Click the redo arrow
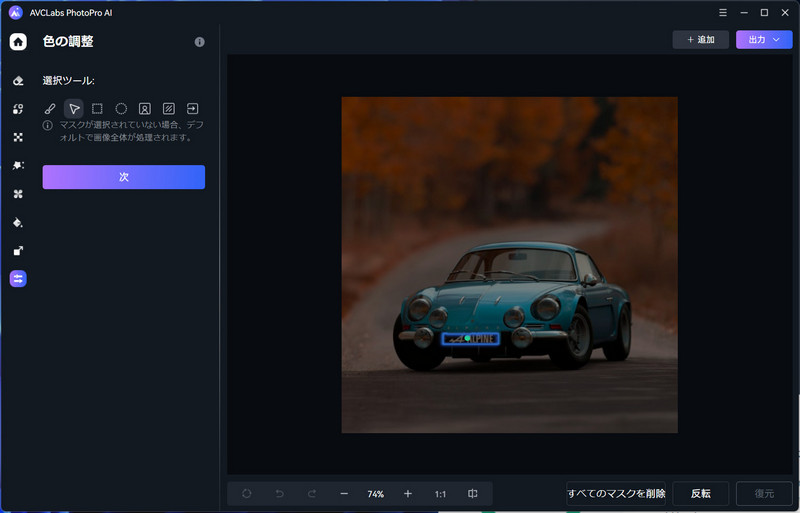Screen dimensions: 800x513 click(x=312, y=494)
